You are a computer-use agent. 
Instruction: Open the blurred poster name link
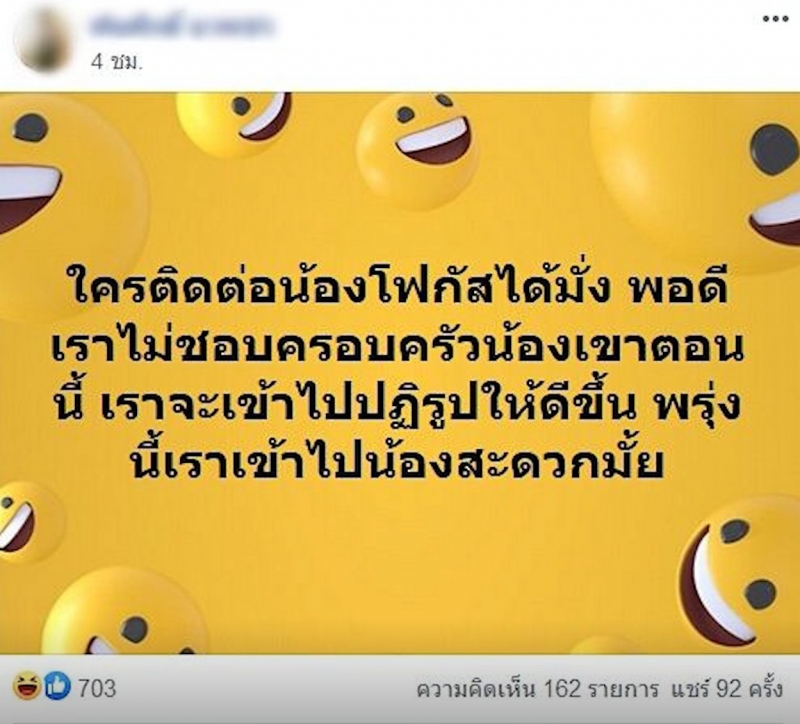tap(182, 27)
